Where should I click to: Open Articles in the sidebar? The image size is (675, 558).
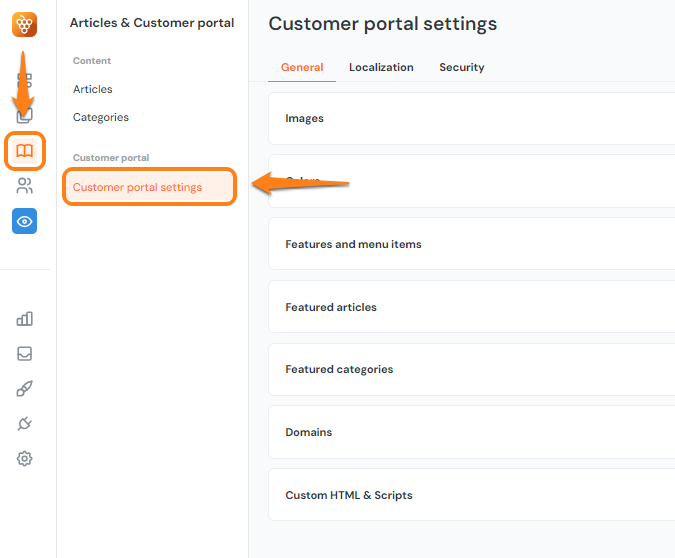click(x=93, y=89)
